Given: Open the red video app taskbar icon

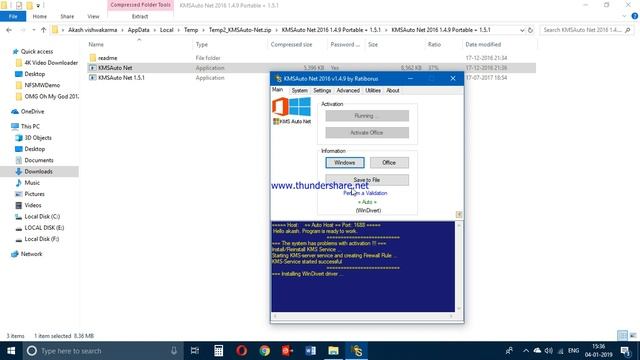Looking at the screenshot, I should pyautogui.click(x=287, y=351).
